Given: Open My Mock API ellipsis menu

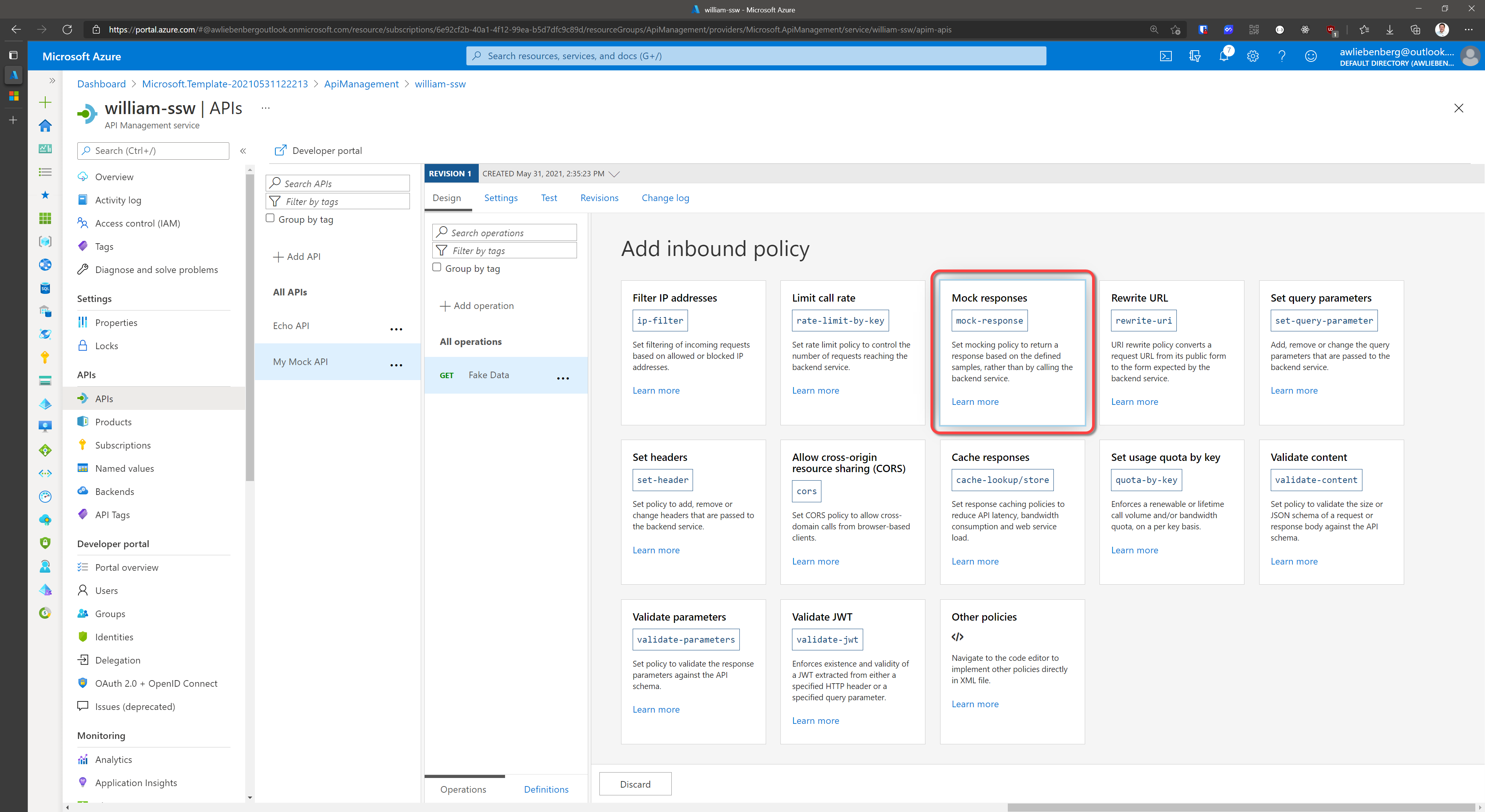Looking at the screenshot, I should tap(396, 365).
